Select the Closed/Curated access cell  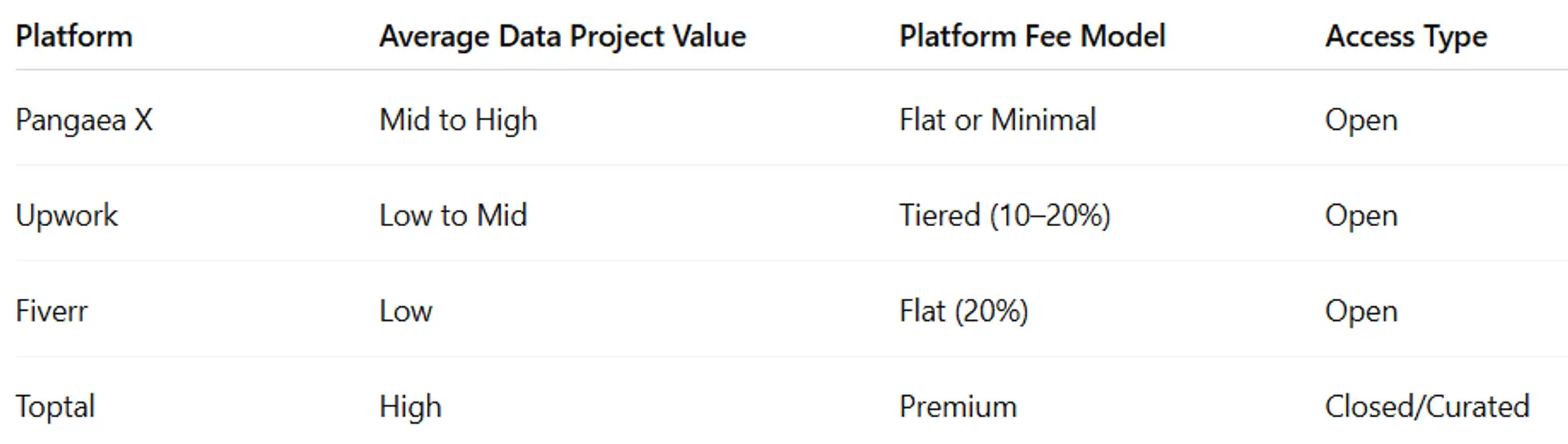pos(1427,406)
